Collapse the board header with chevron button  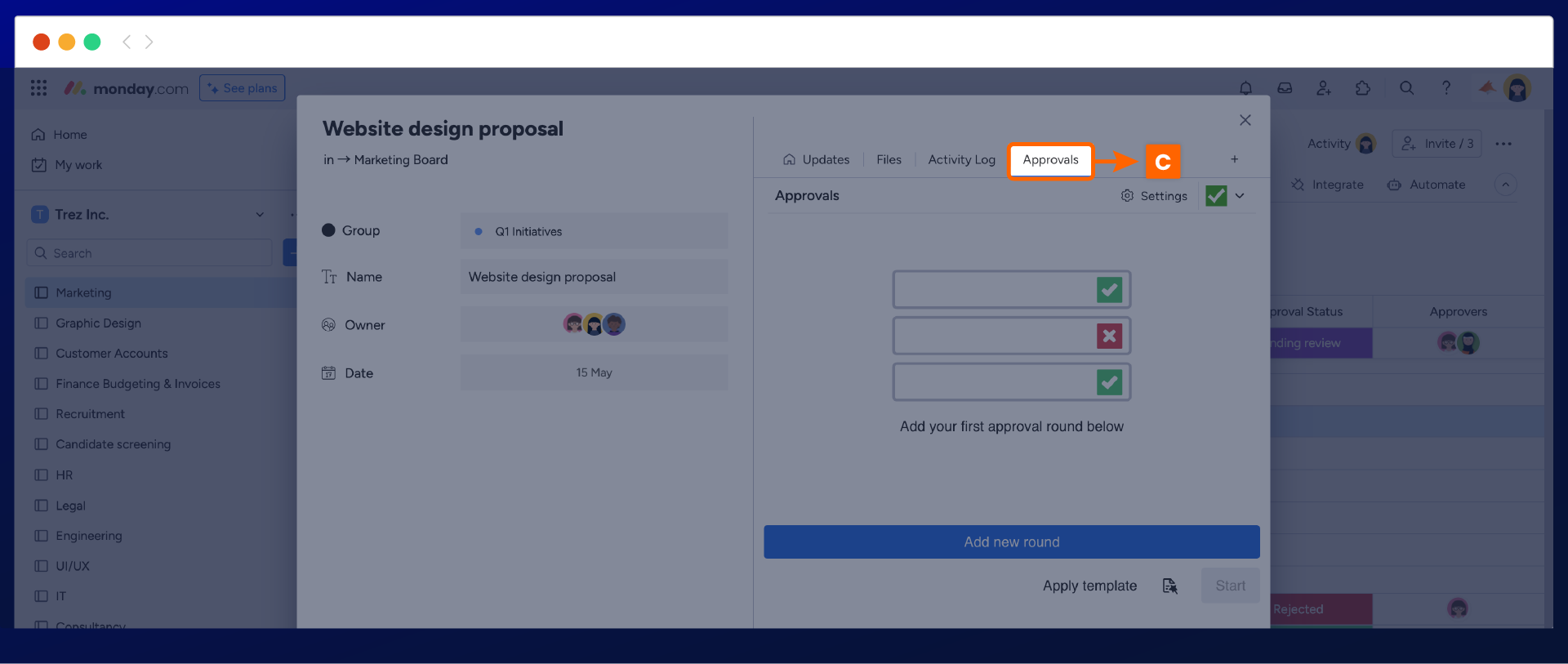pos(1505,185)
